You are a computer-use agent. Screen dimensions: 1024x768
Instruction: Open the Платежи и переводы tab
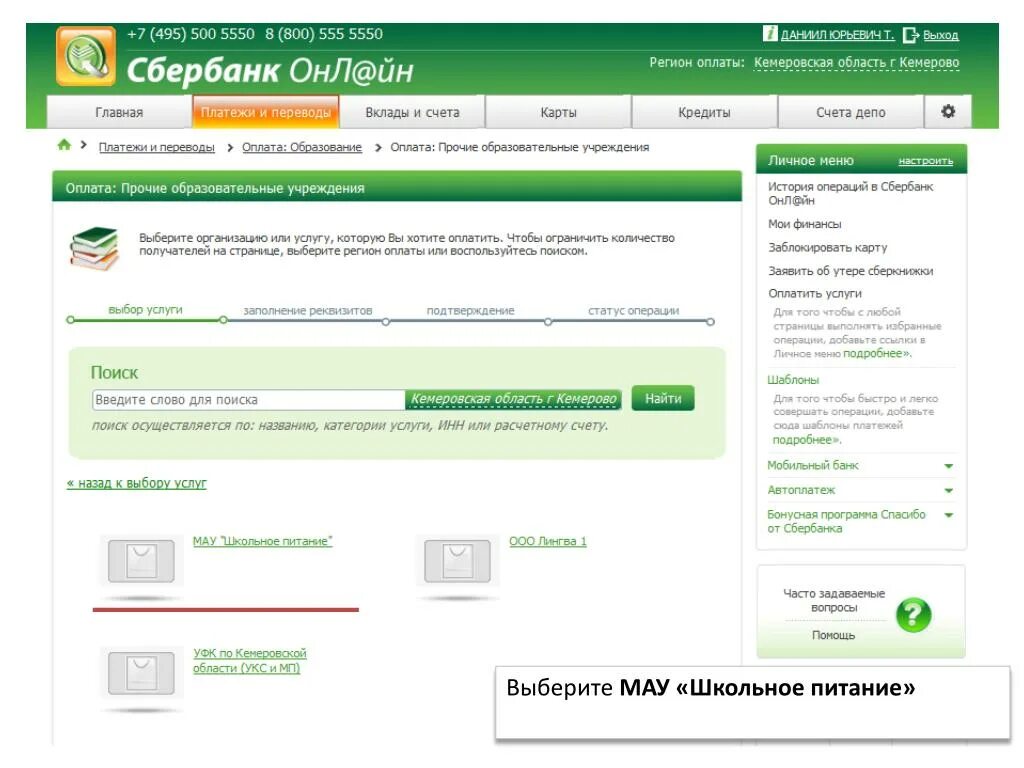tap(266, 112)
